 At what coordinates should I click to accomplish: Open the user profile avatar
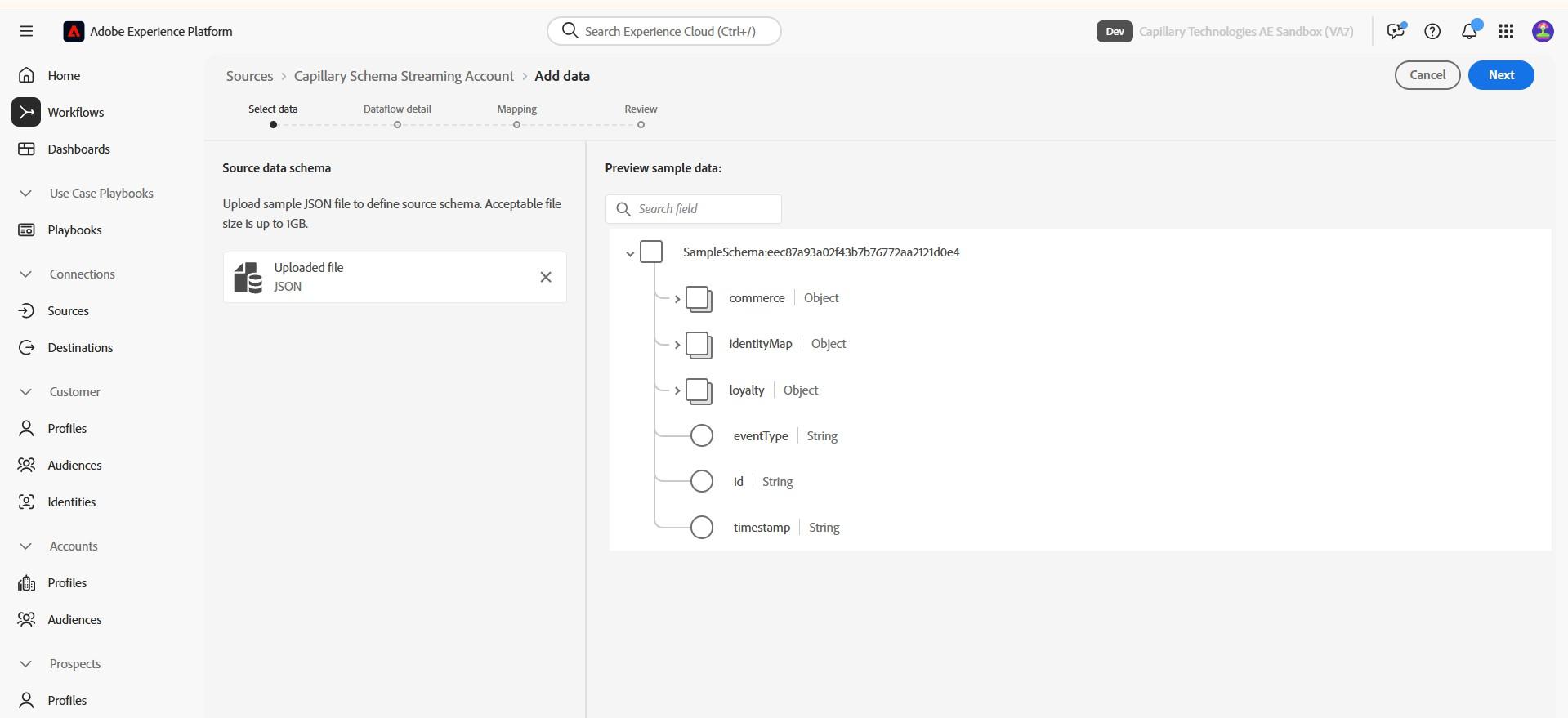point(1543,31)
